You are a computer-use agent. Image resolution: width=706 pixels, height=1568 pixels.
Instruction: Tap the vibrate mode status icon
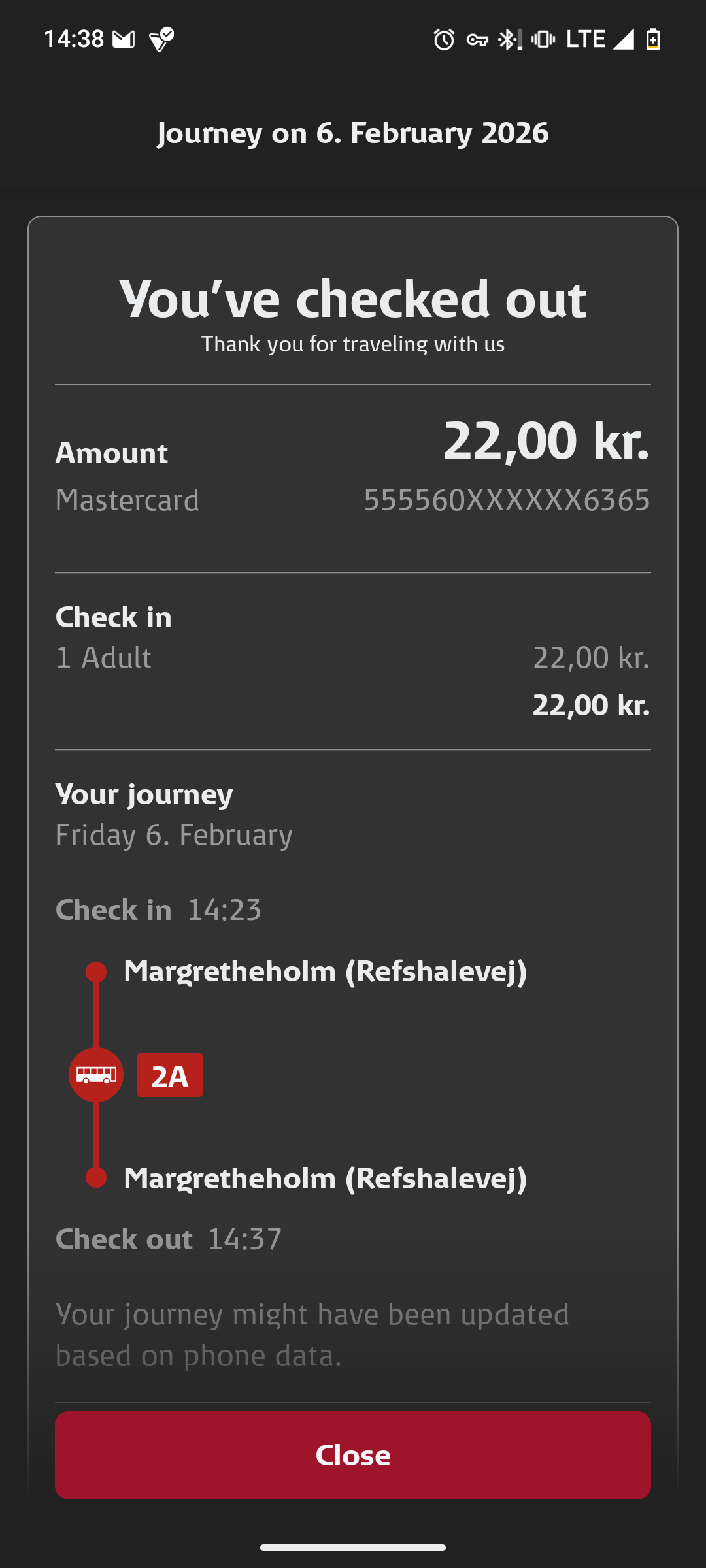543,40
